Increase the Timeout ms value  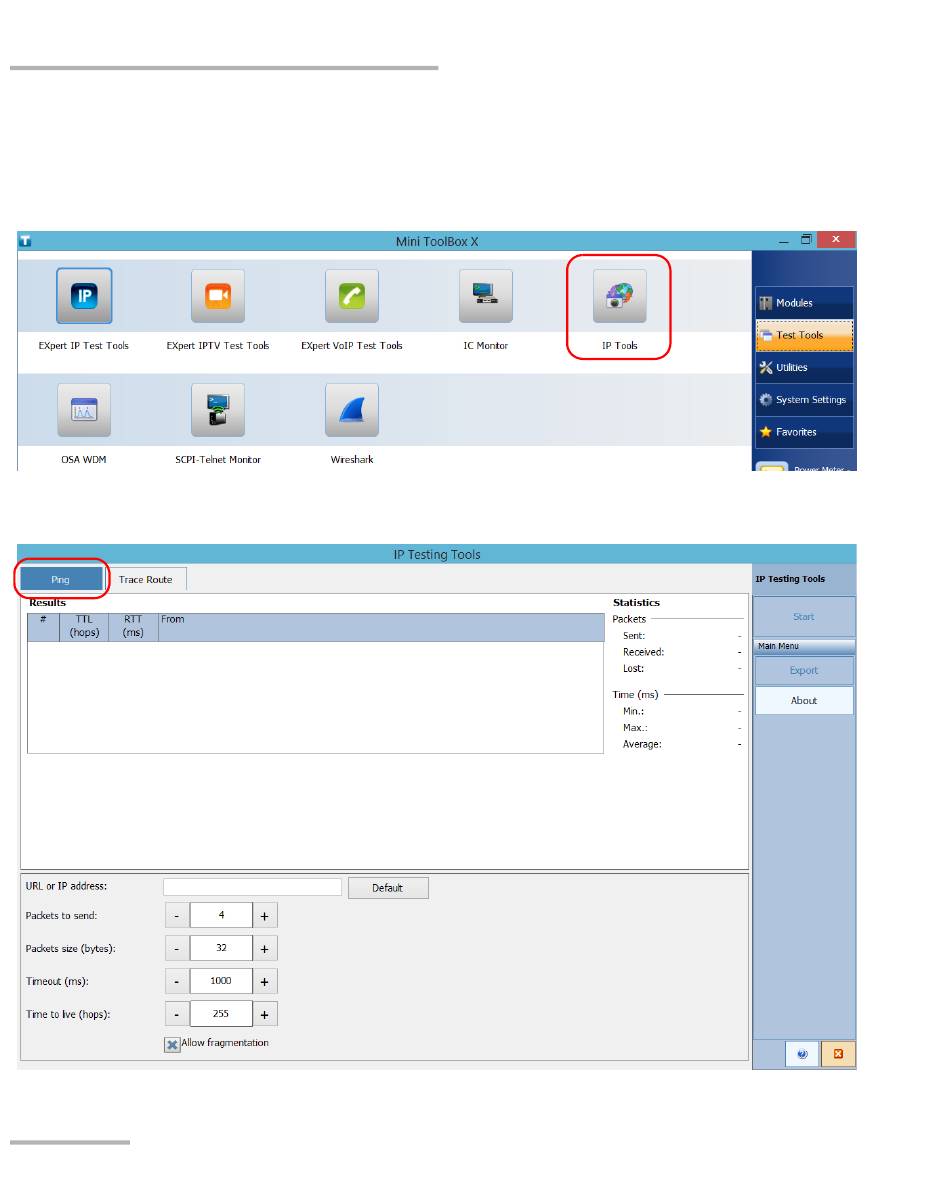click(264, 981)
